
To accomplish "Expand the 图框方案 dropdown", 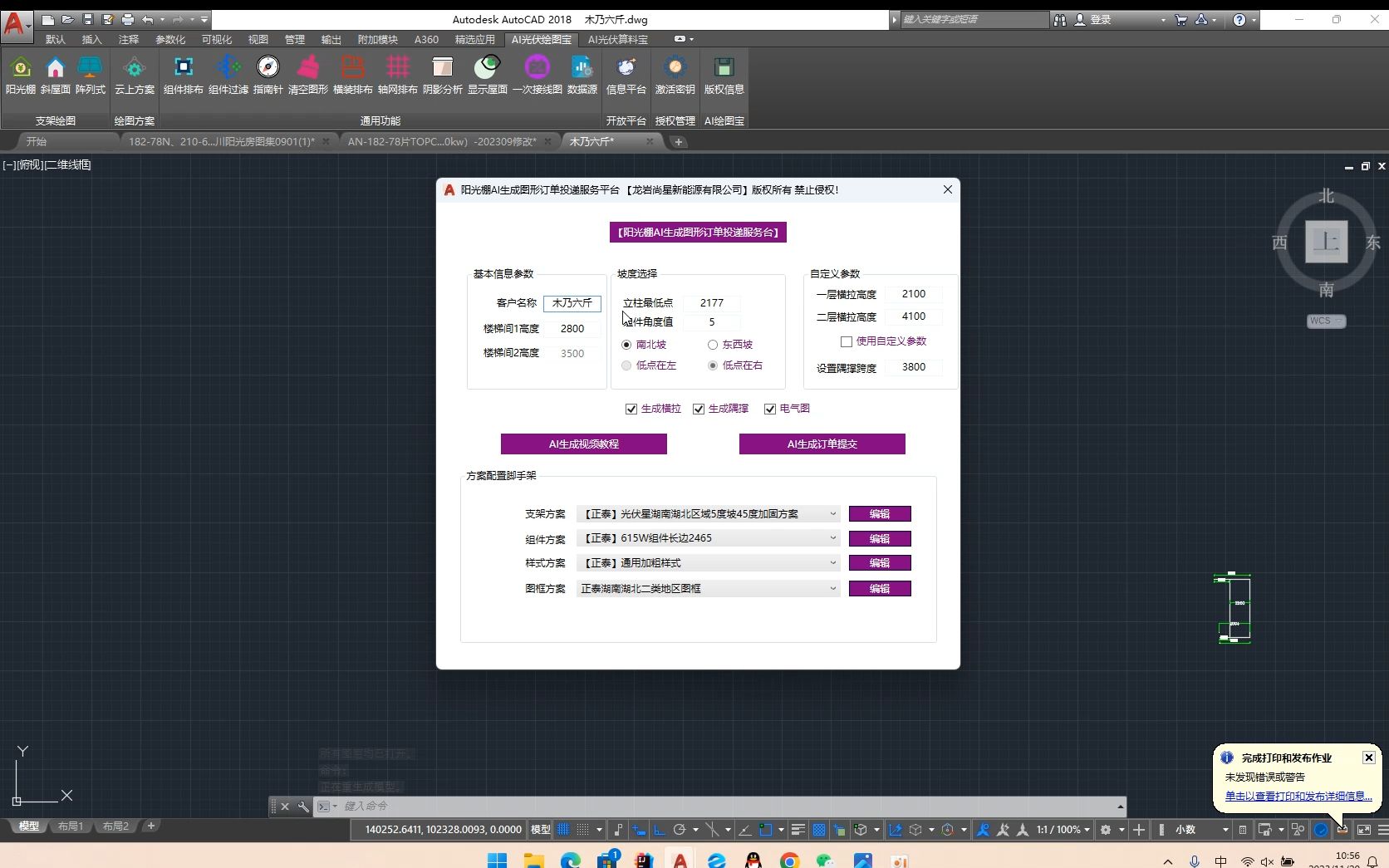I will 709,589.
